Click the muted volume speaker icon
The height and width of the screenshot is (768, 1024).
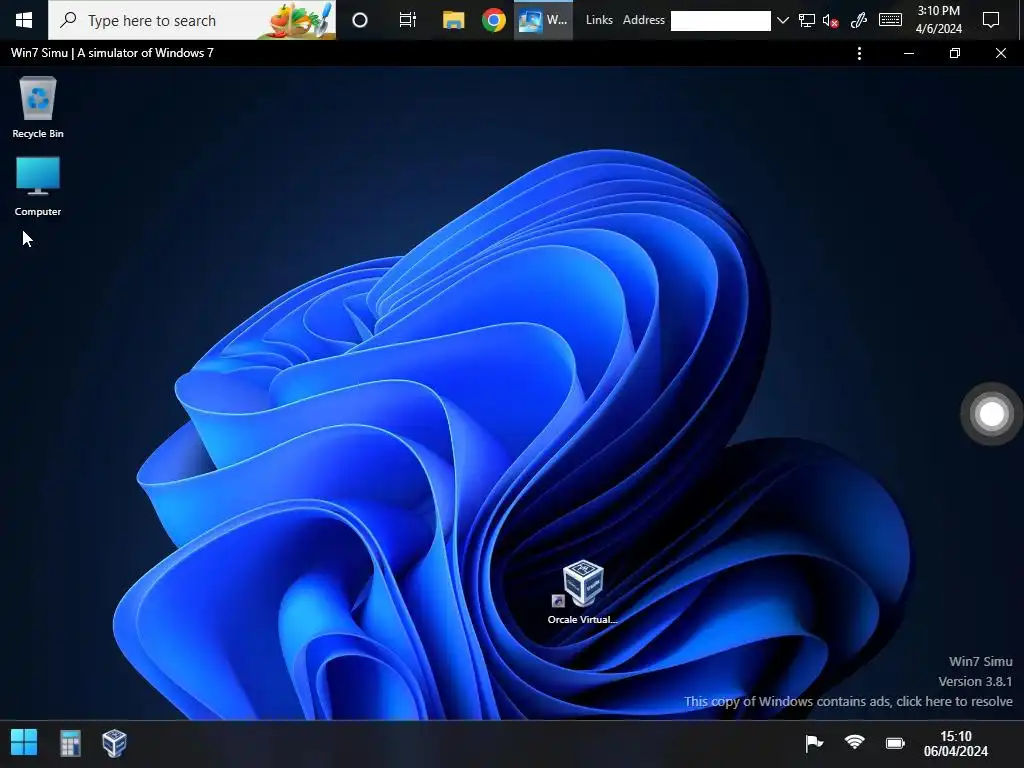pyautogui.click(x=830, y=21)
